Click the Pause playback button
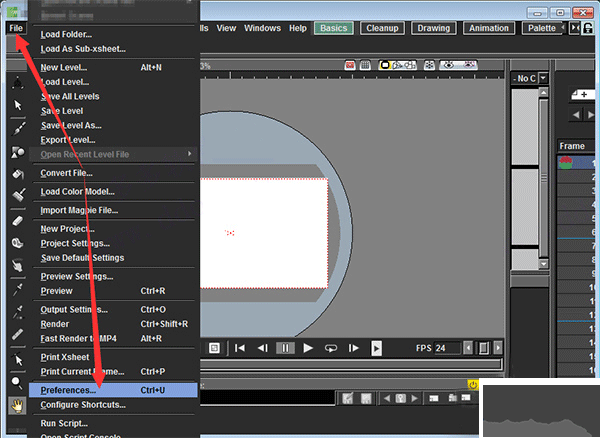This screenshot has width=600, height=438. [285, 348]
